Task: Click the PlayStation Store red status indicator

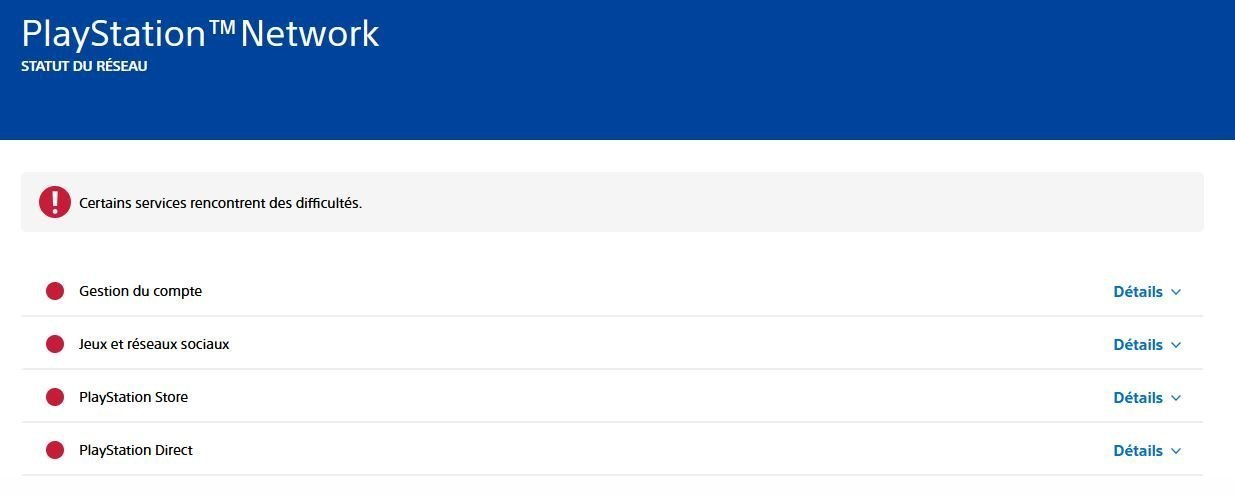Action: pyautogui.click(x=55, y=397)
